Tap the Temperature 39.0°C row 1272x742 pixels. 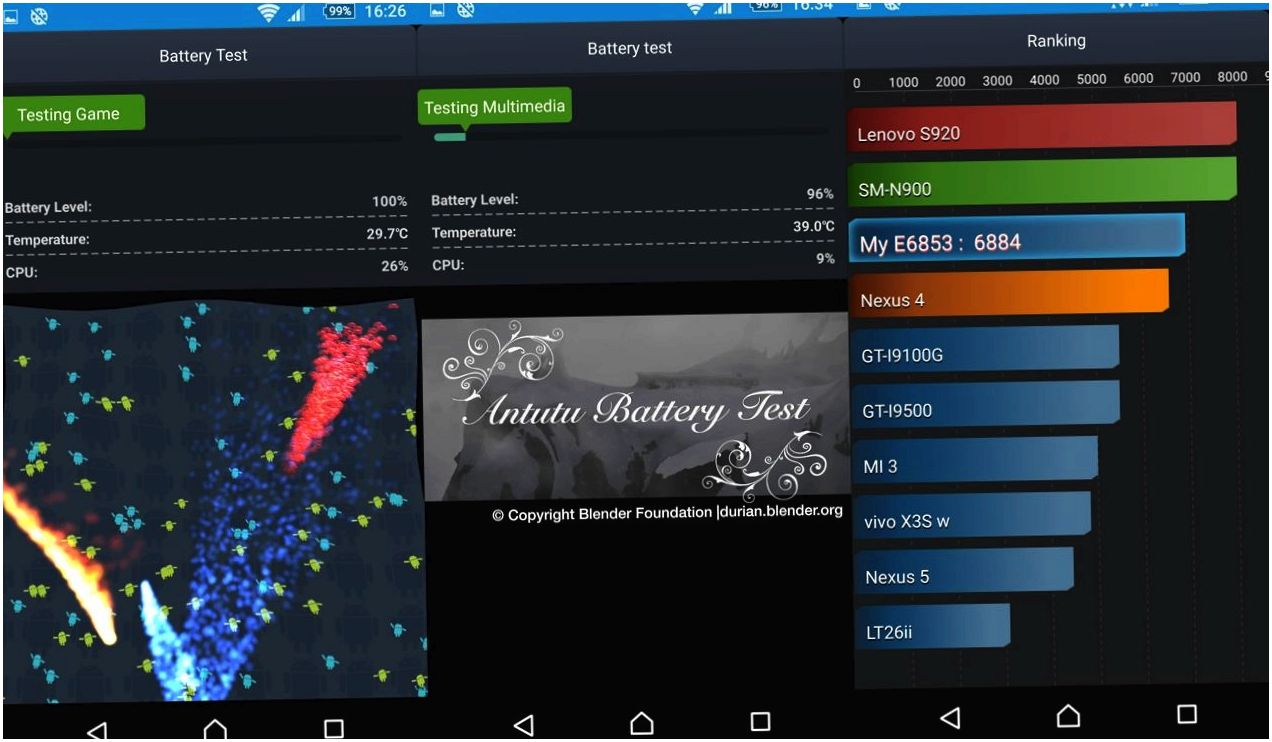point(632,230)
